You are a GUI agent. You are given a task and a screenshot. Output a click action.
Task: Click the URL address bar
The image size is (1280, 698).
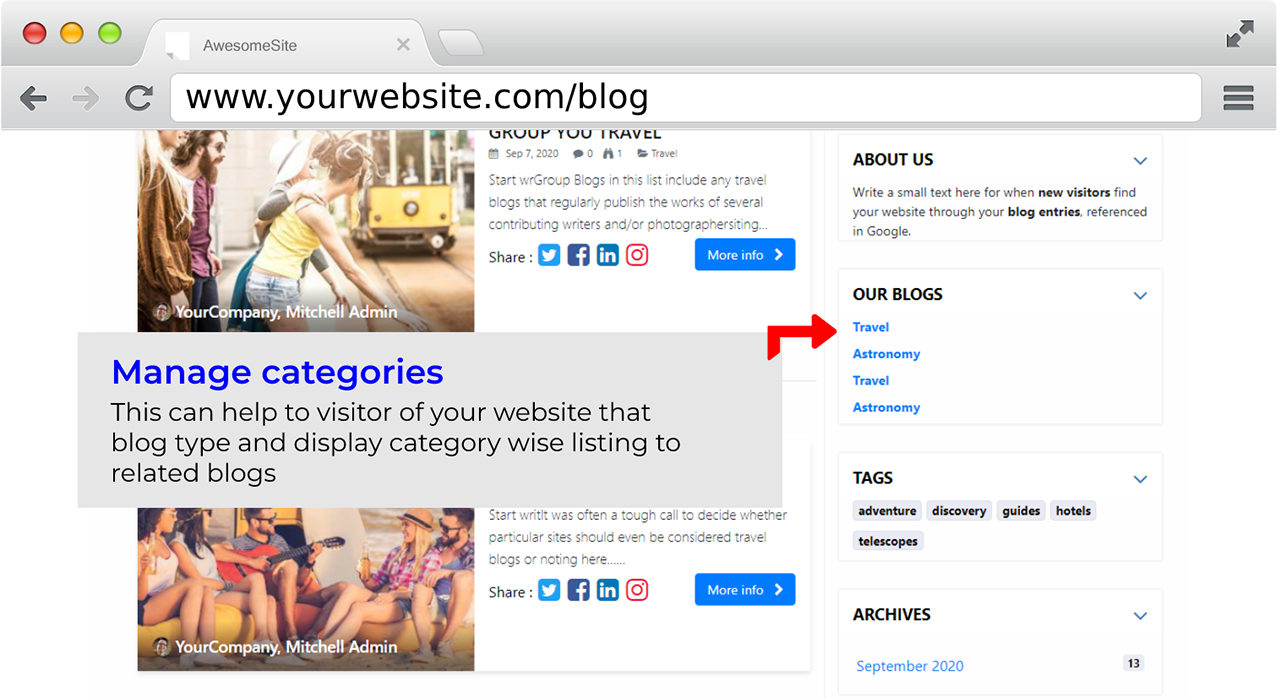pyautogui.click(x=685, y=98)
